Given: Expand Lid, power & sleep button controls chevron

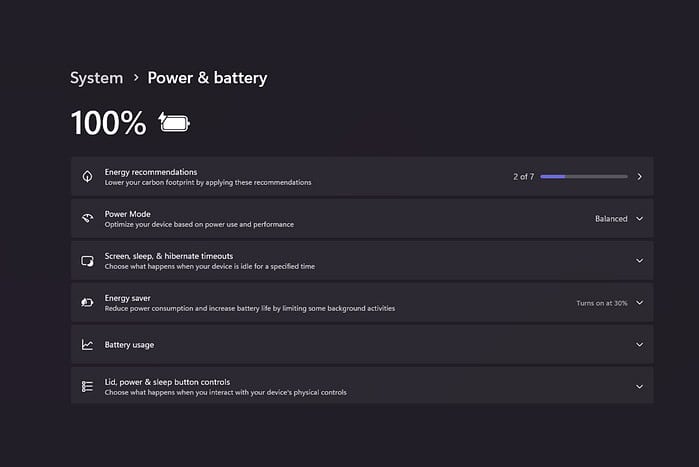Looking at the screenshot, I should 639,386.
